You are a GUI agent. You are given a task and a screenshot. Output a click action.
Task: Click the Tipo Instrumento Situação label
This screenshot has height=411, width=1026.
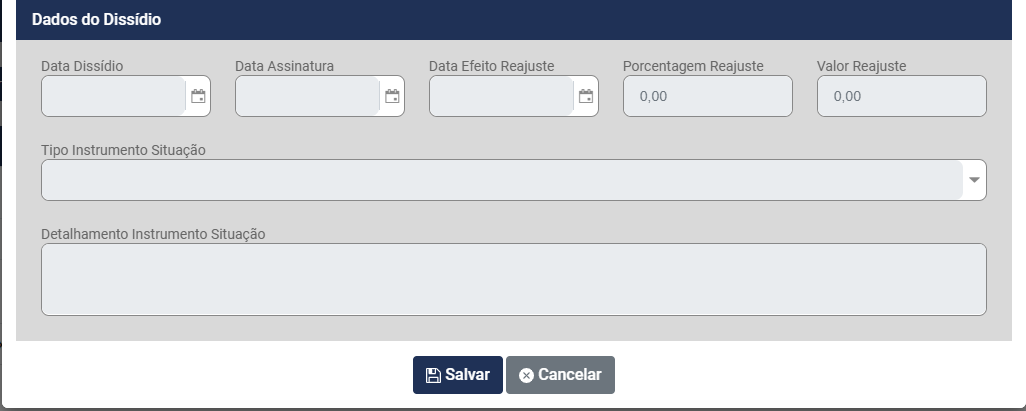click(x=123, y=150)
